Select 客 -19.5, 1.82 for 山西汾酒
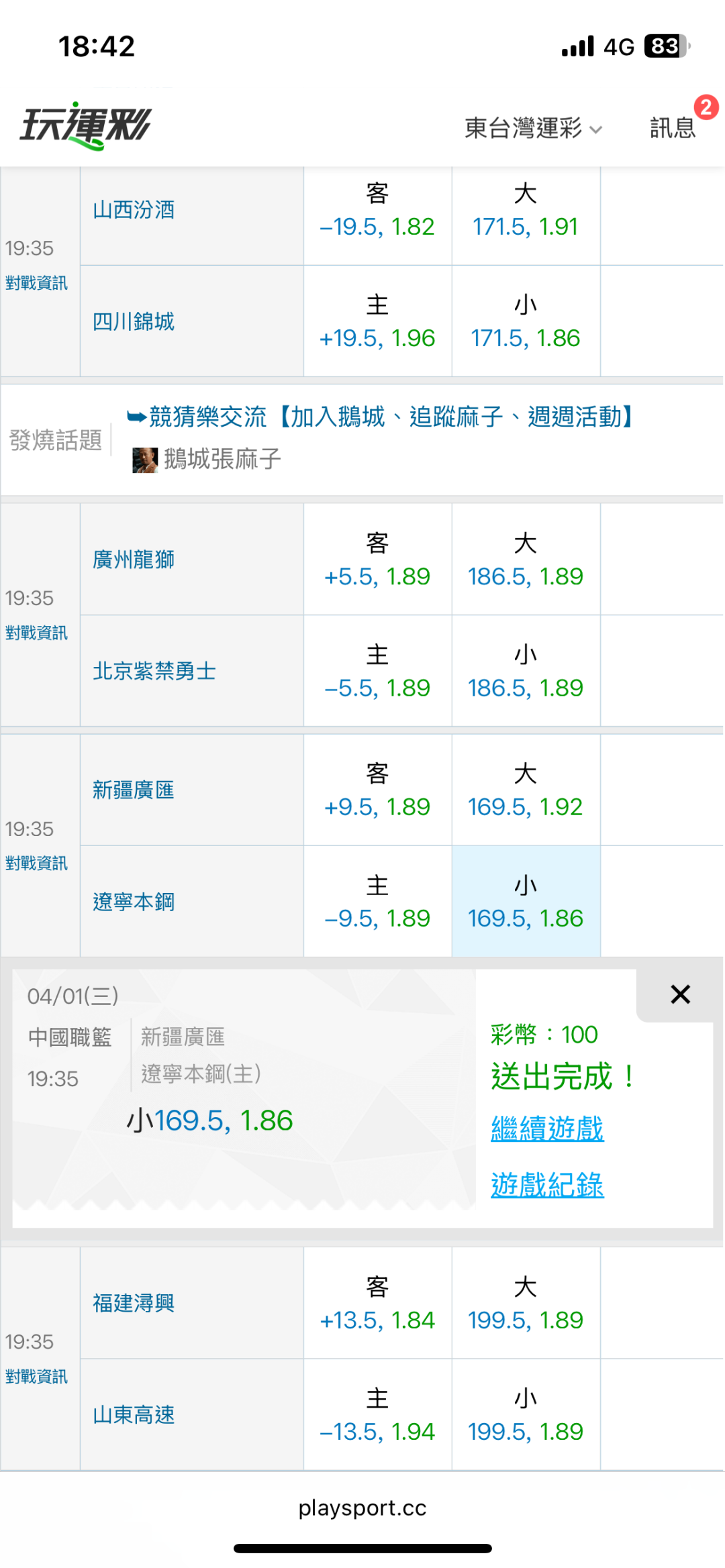 (x=377, y=210)
